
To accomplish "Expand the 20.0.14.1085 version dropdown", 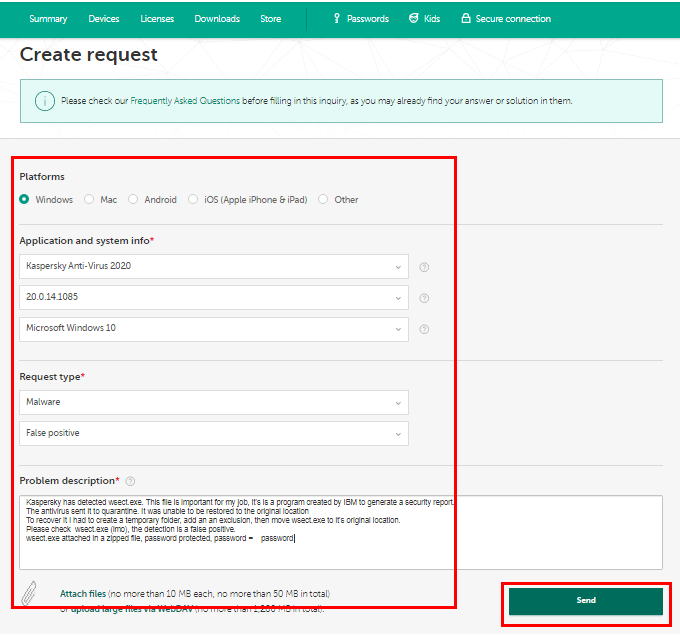I will tap(214, 297).
